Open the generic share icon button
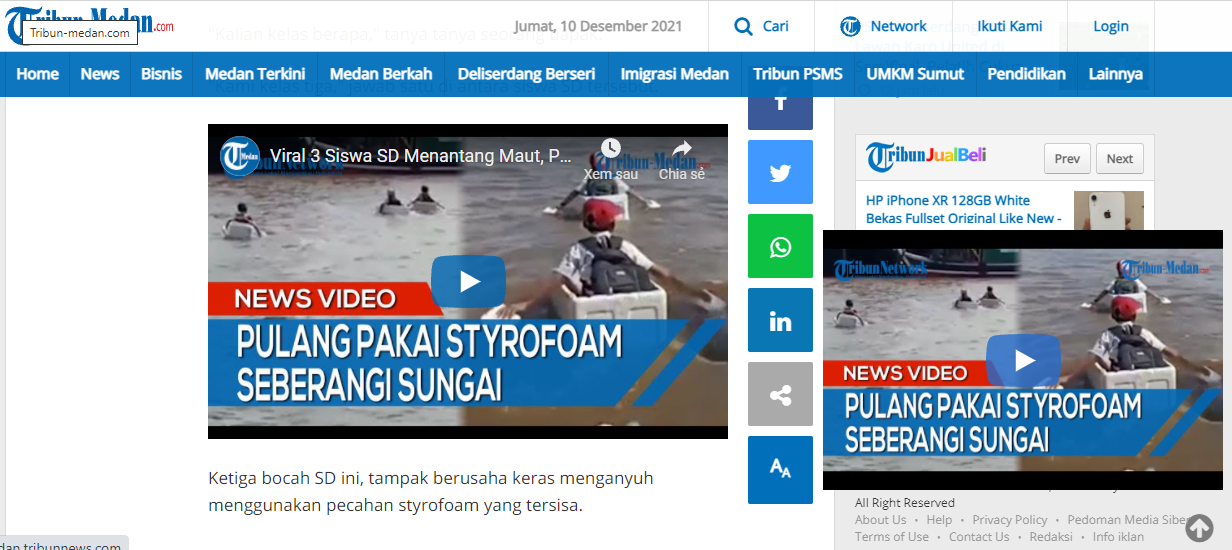This screenshot has height=550, width=1232. (780, 395)
